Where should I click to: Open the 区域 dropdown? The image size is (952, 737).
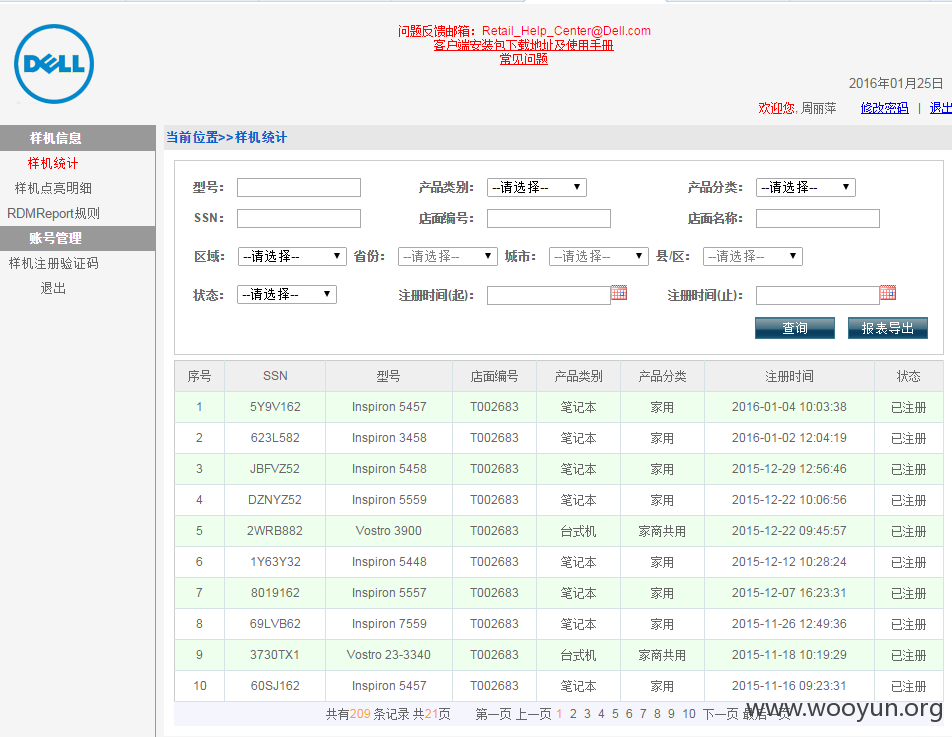(x=292, y=256)
